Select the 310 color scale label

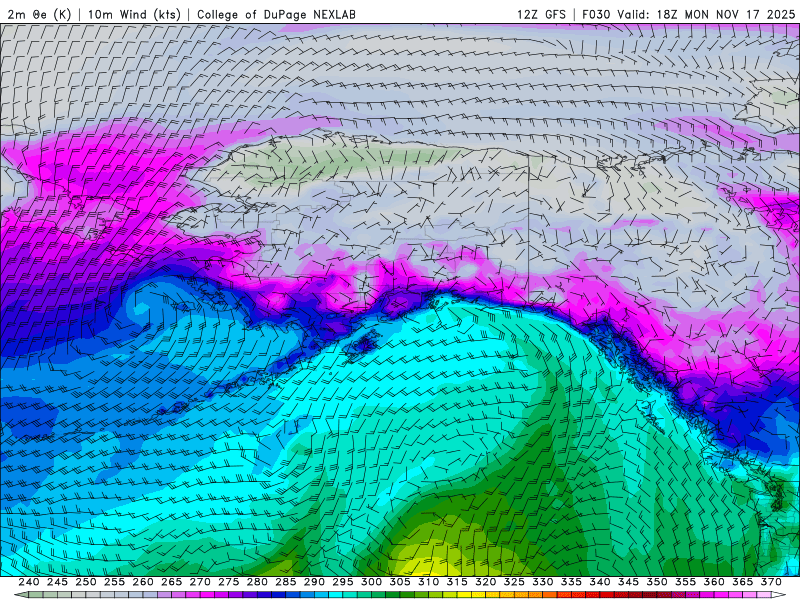[429, 582]
